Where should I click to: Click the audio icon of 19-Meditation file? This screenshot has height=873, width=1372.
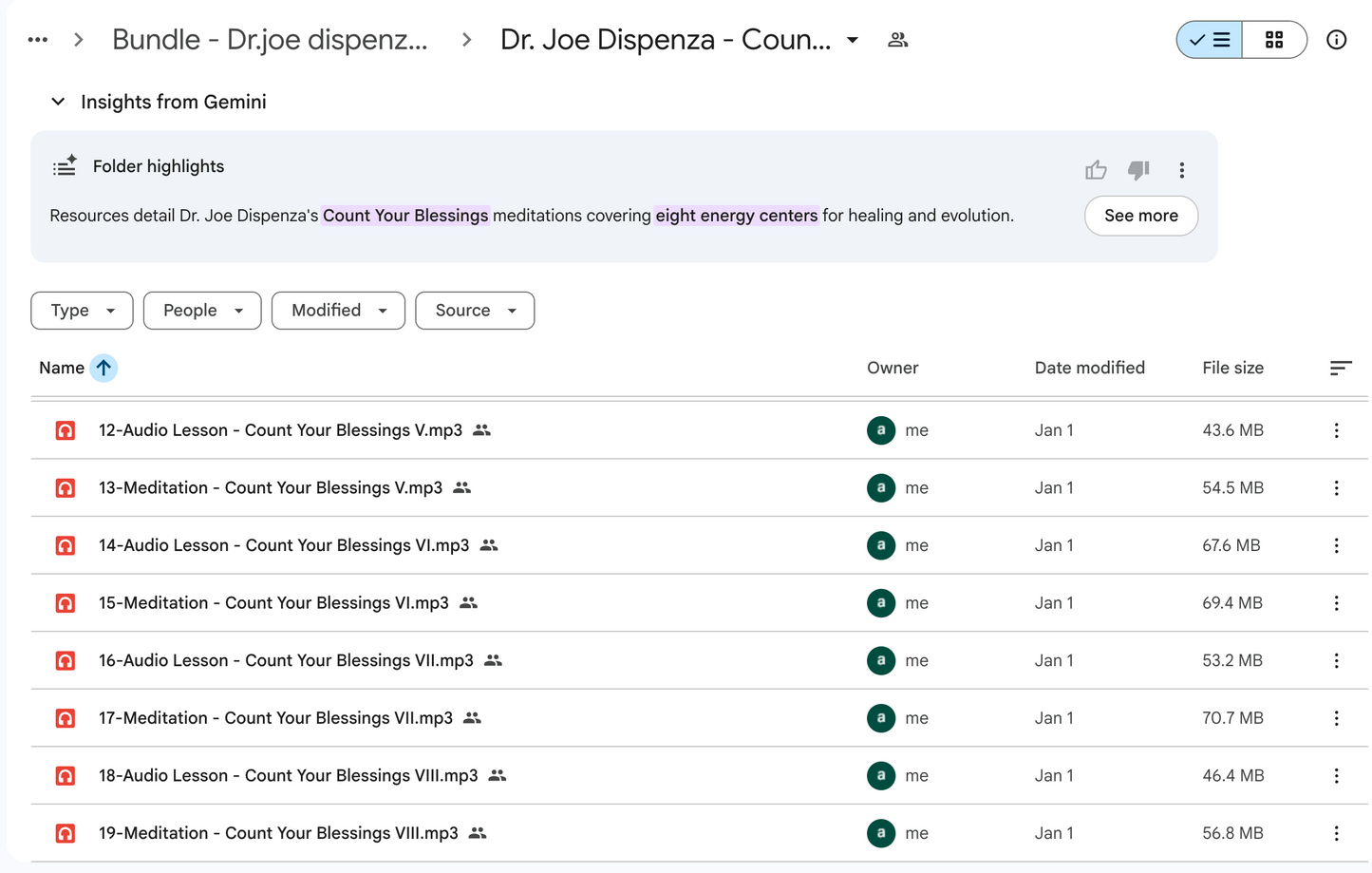[x=66, y=833]
